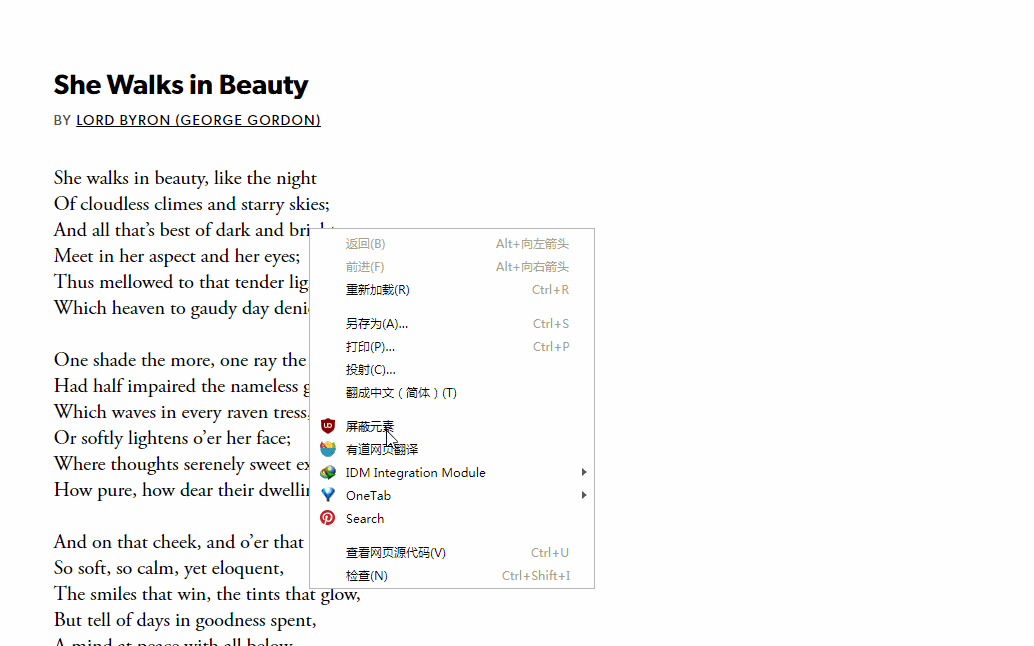Viewport: 1034px width, 646px height.
Task: Open 查看网页源代码(V) to view source
Action: pyautogui.click(x=395, y=553)
